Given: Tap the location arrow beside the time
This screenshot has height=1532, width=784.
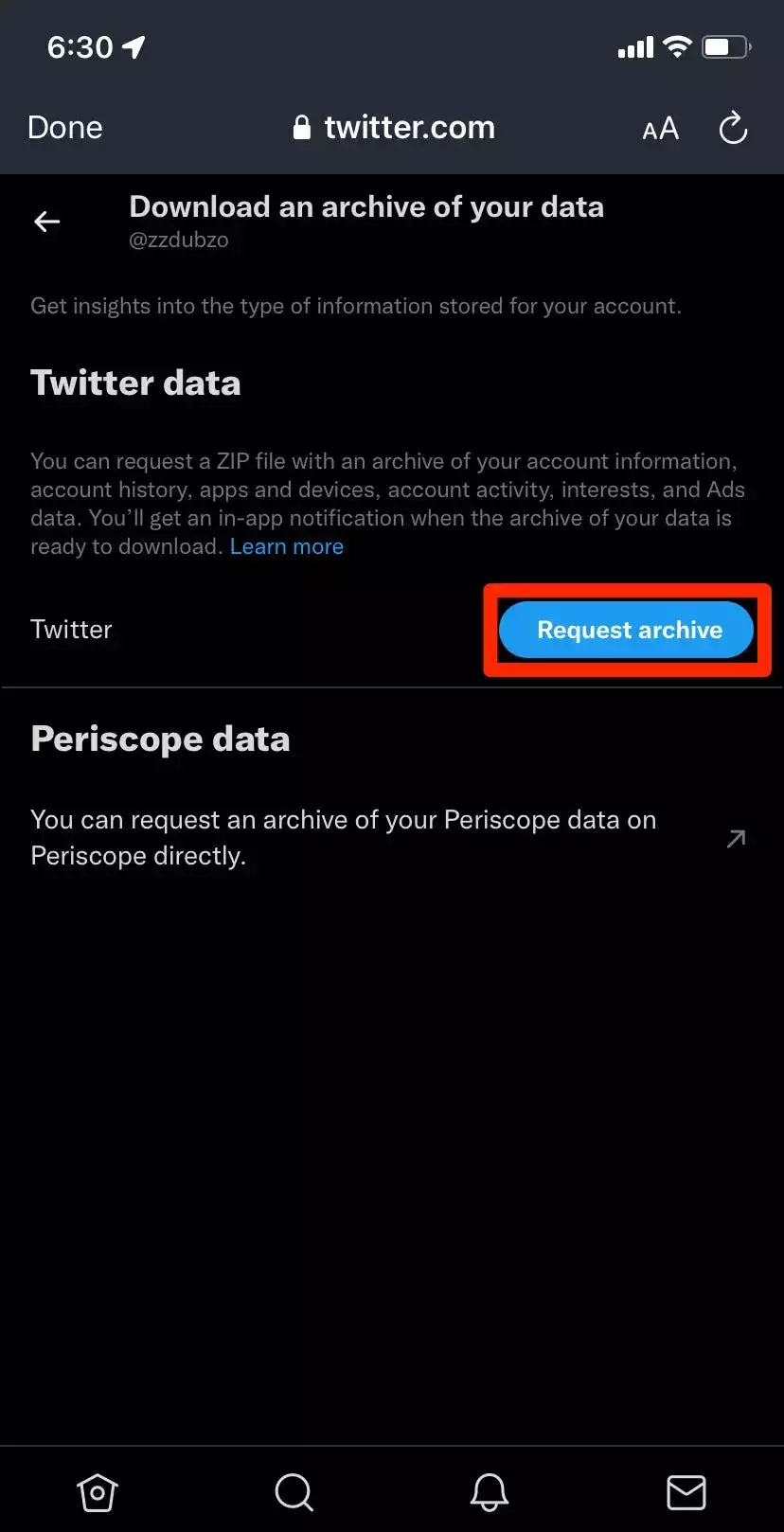Looking at the screenshot, I should pyautogui.click(x=134, y=46).
